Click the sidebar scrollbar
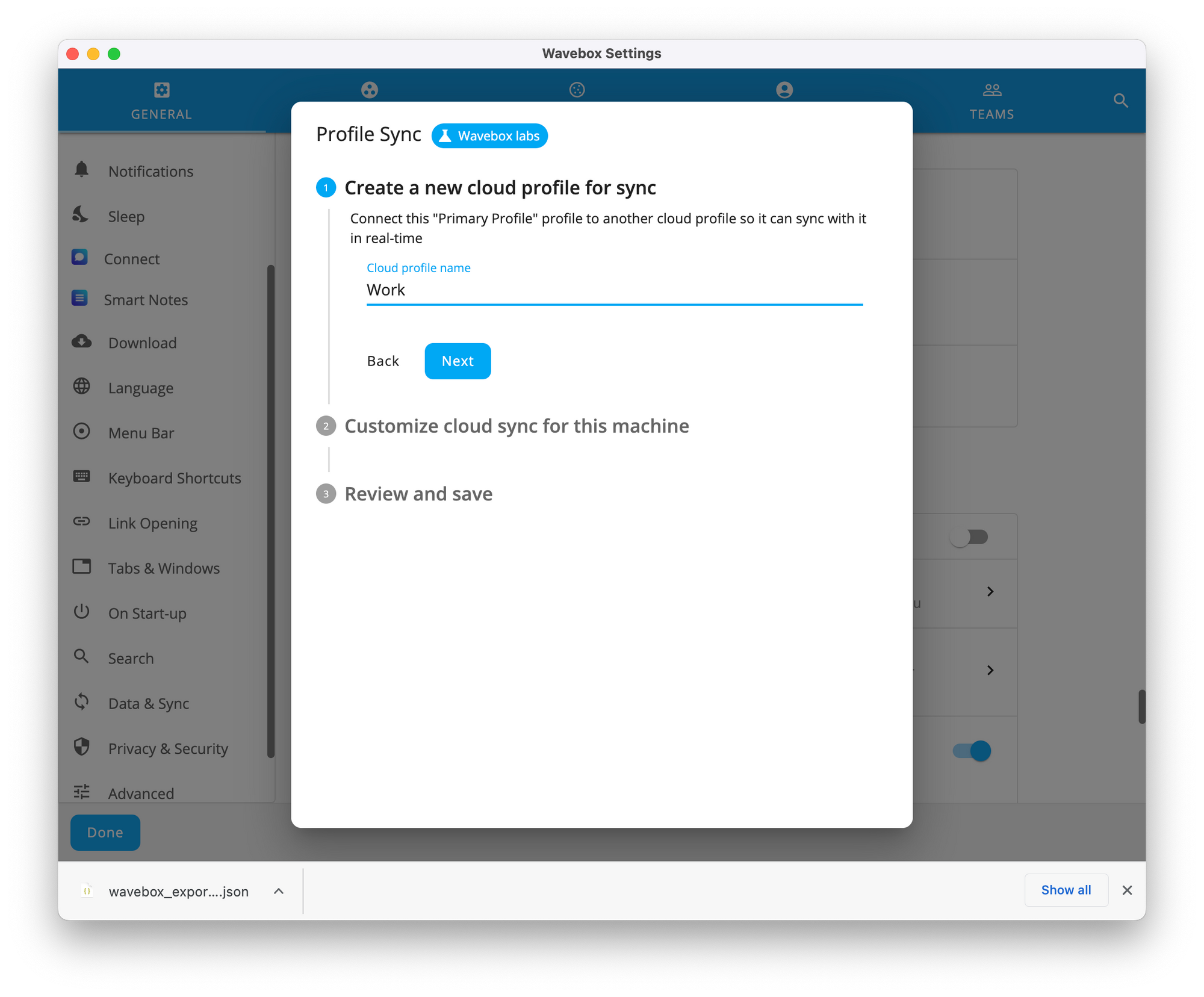The height and width of the screenshot is (997, 1204). [271, 511]
